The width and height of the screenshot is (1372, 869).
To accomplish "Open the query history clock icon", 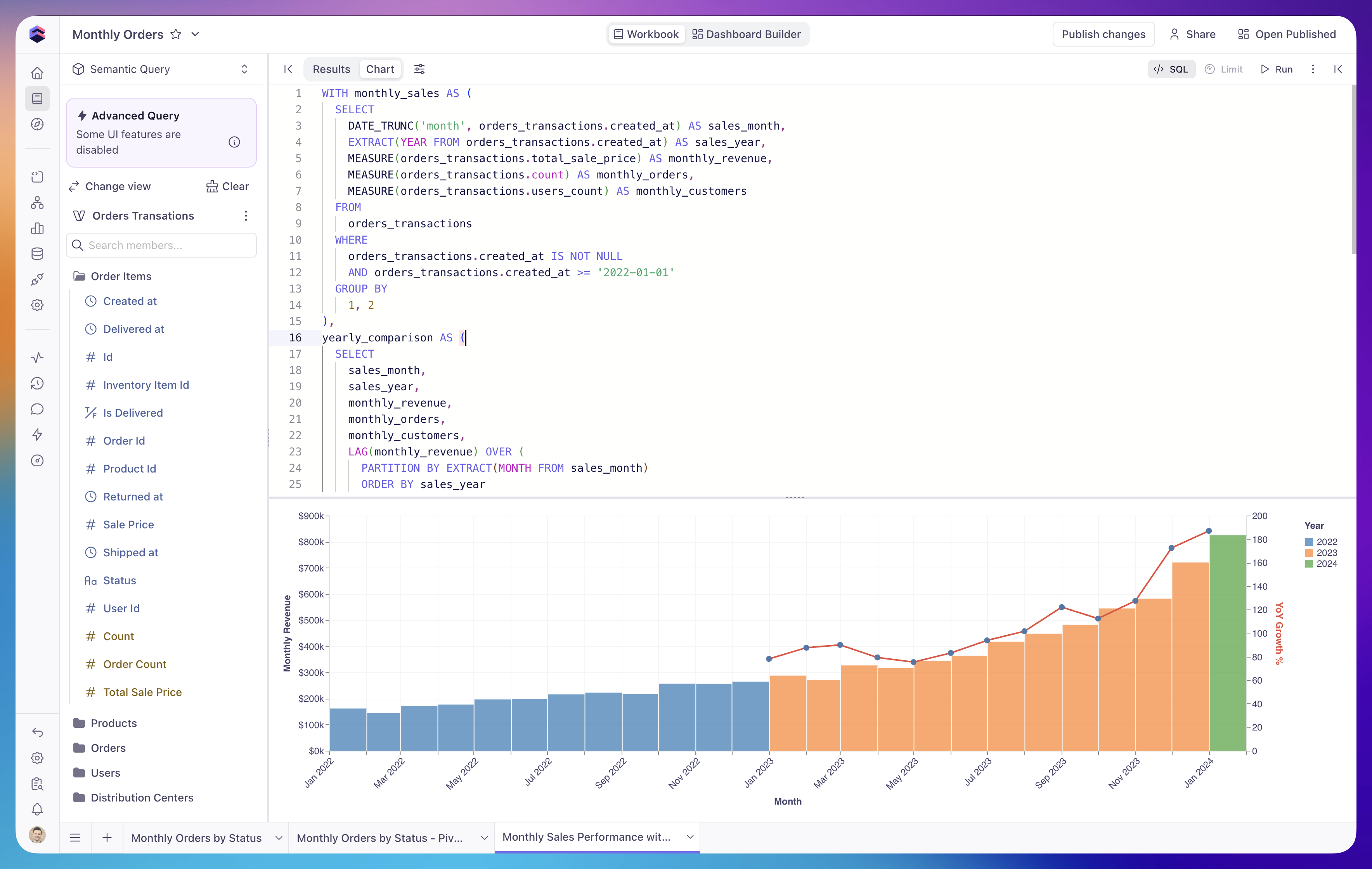I will tap(37, 384).
